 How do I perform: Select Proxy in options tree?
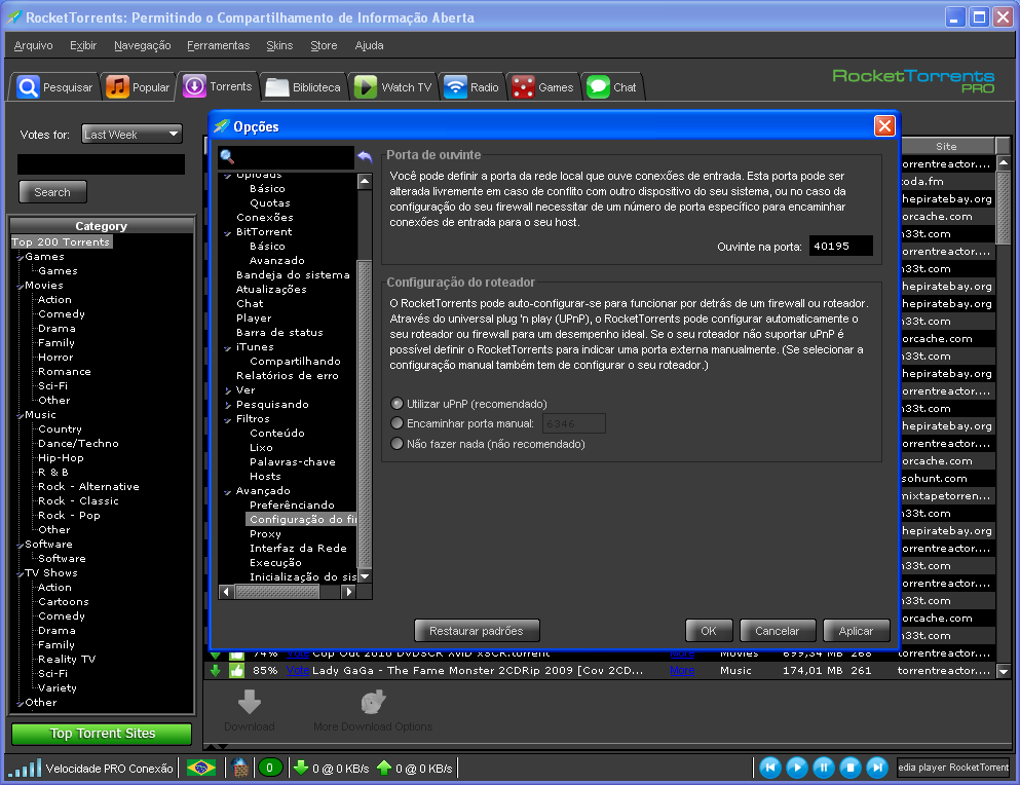click(265, 534)
